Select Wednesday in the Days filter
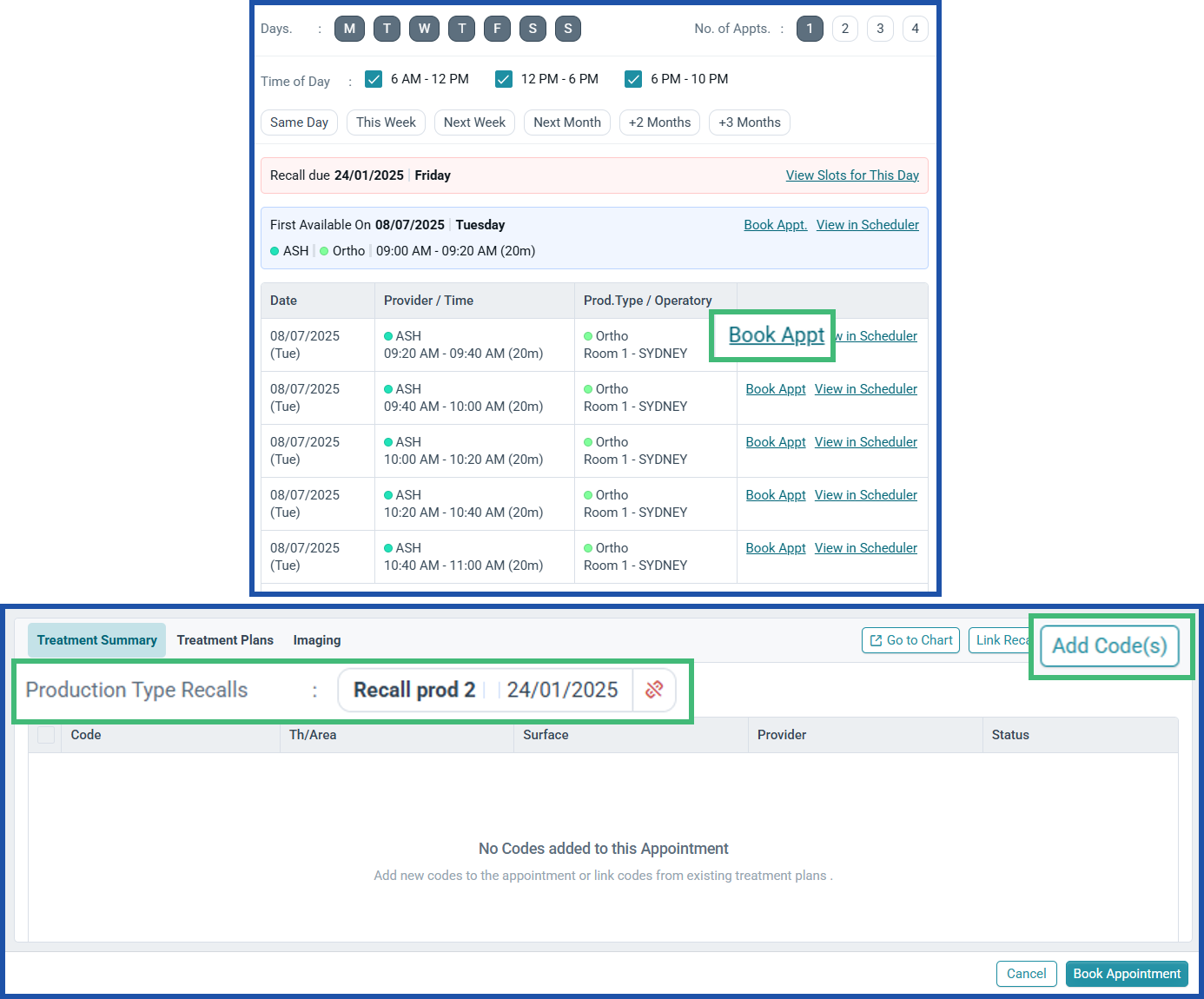 tap(424, 29)
